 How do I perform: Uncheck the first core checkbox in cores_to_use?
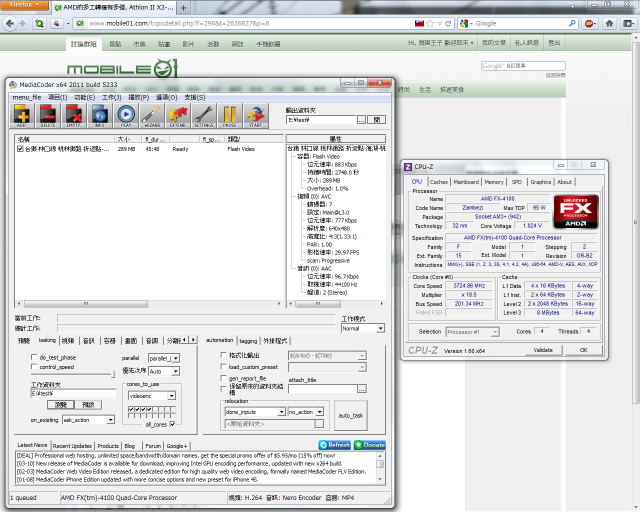pyautogui.click(x=131, y=409)
